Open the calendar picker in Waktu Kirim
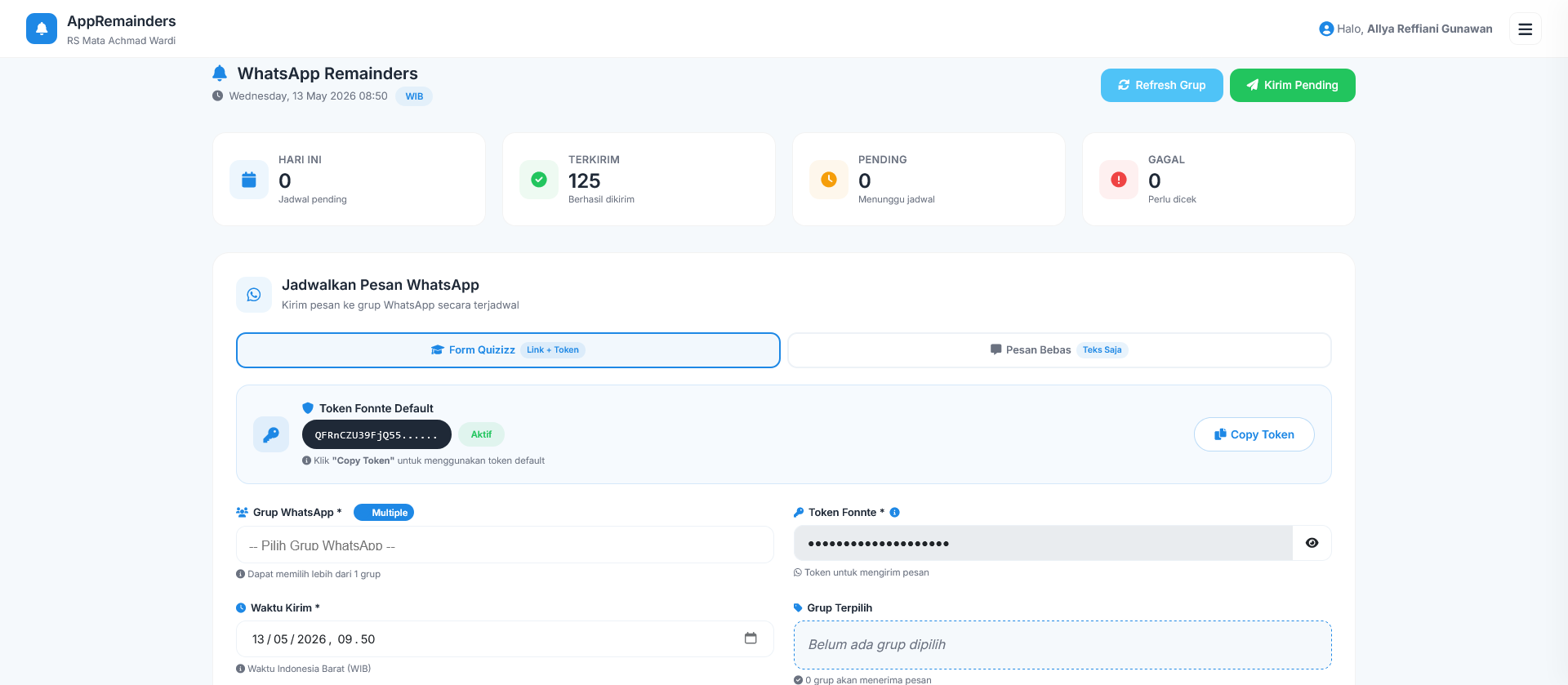This screenshot has width=1568, height=685. coord(751,638)
